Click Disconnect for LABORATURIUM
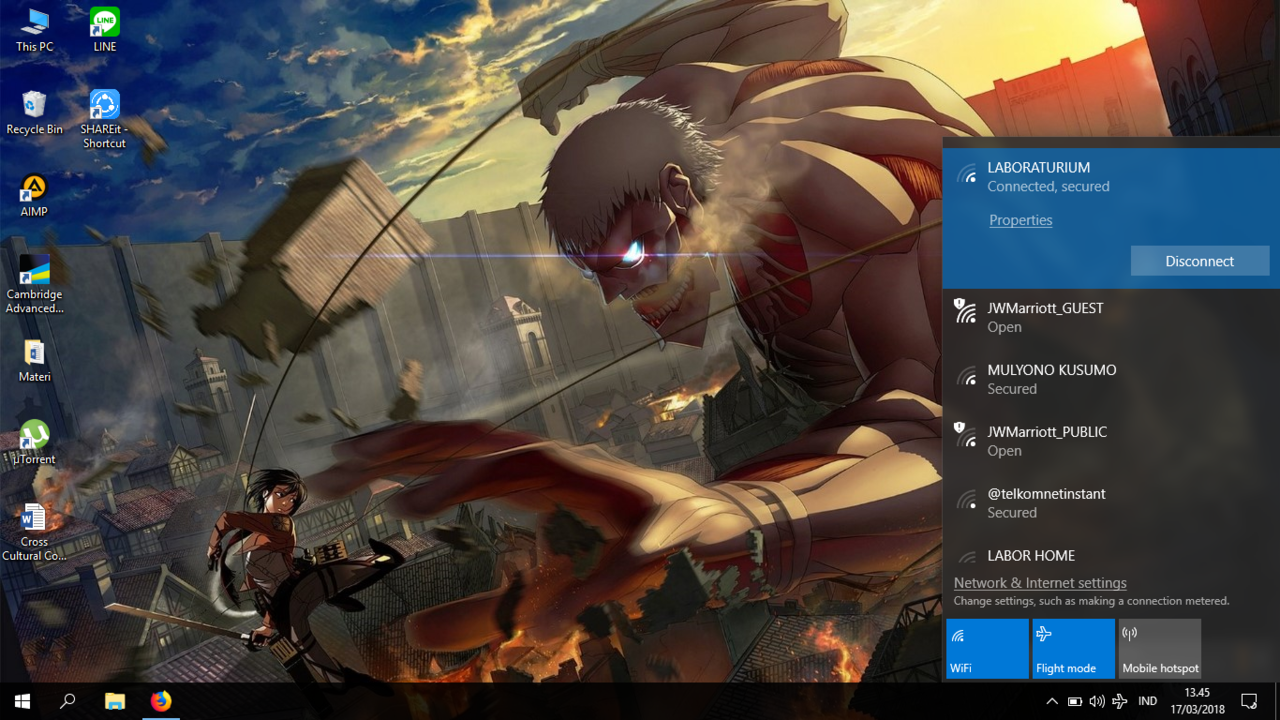Image resolution: width=1280 pixels, height=720 pixels. click(x=1200, y=261)
